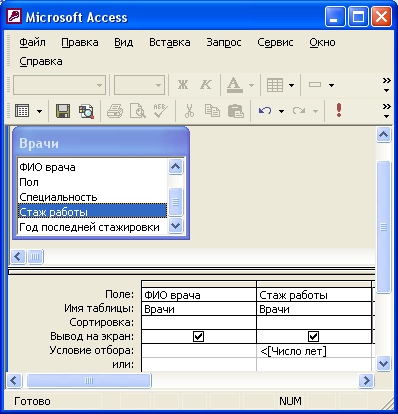Screen dimensions: 398x414
Task: Open the Redo history dropdown arrow
Action: pos(315,111)
